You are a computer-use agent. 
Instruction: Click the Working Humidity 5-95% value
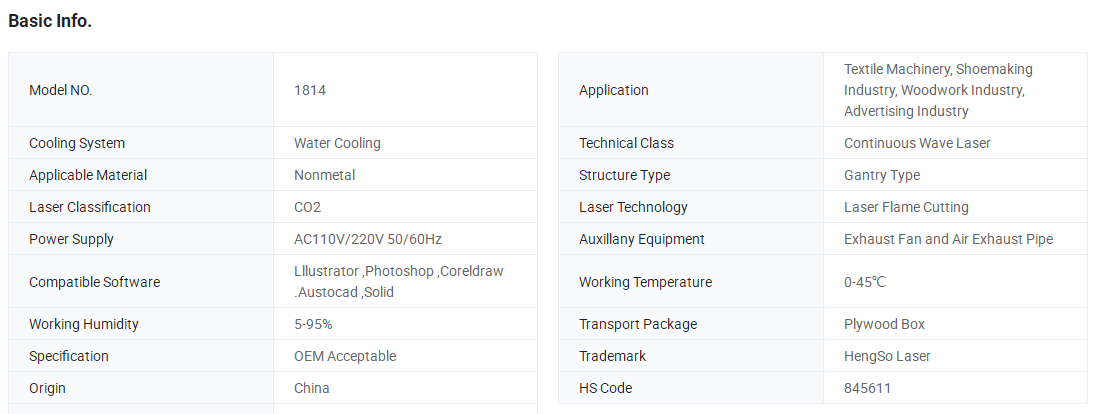pyautogui.click(x=313, y=324)
